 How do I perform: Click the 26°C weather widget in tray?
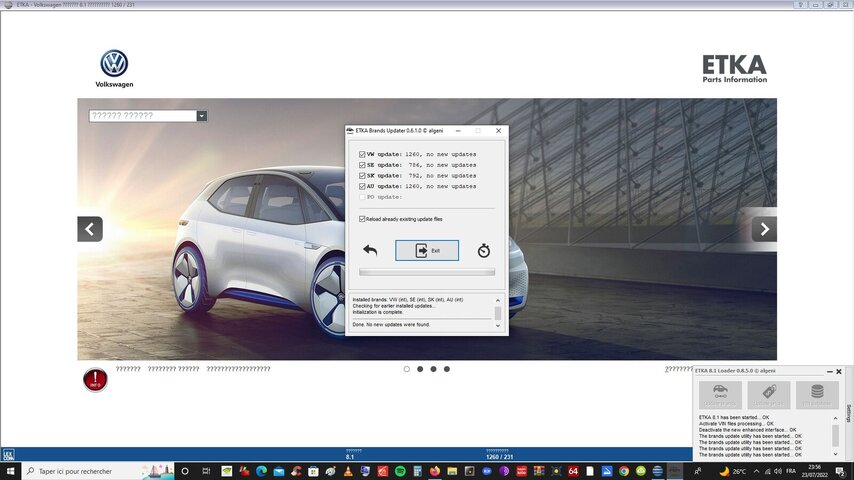click(x=733, y=471)
